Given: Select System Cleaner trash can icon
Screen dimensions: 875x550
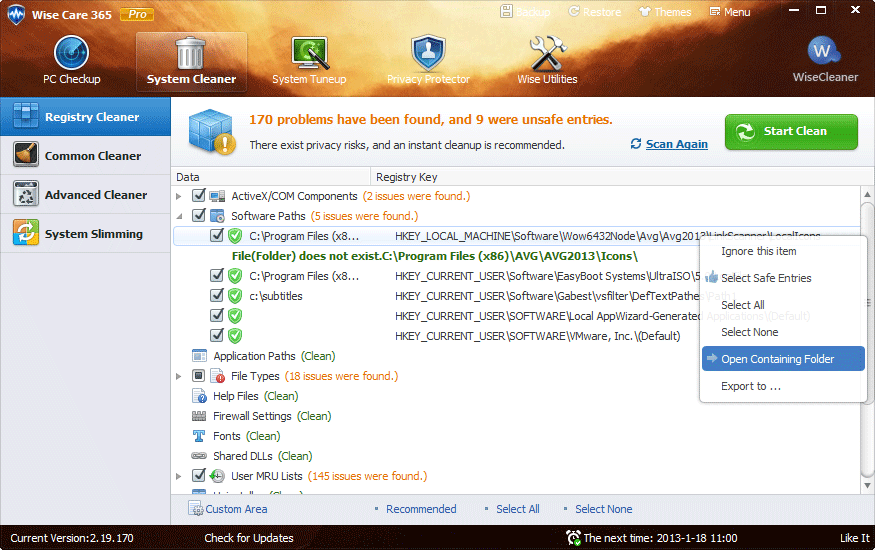Looking at the screenshot, I should pos(190,54).
